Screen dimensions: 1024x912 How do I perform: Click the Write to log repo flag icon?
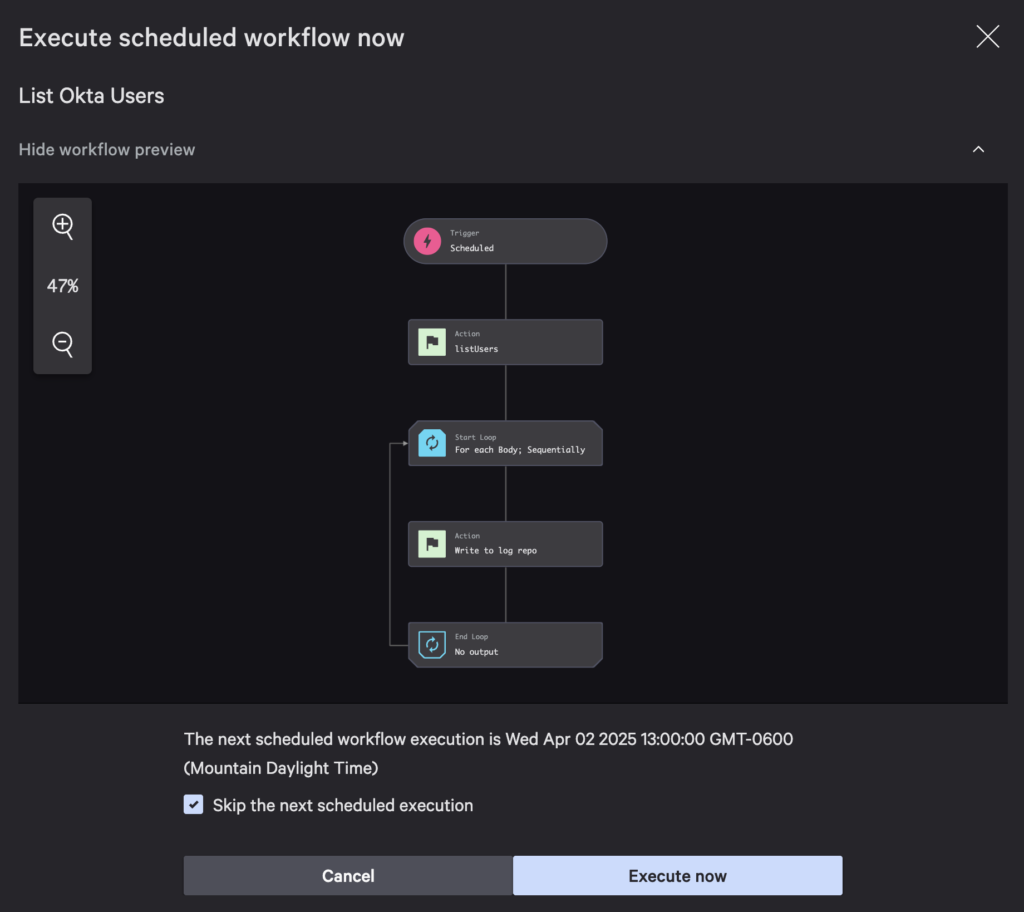click(x=432, y=544)
